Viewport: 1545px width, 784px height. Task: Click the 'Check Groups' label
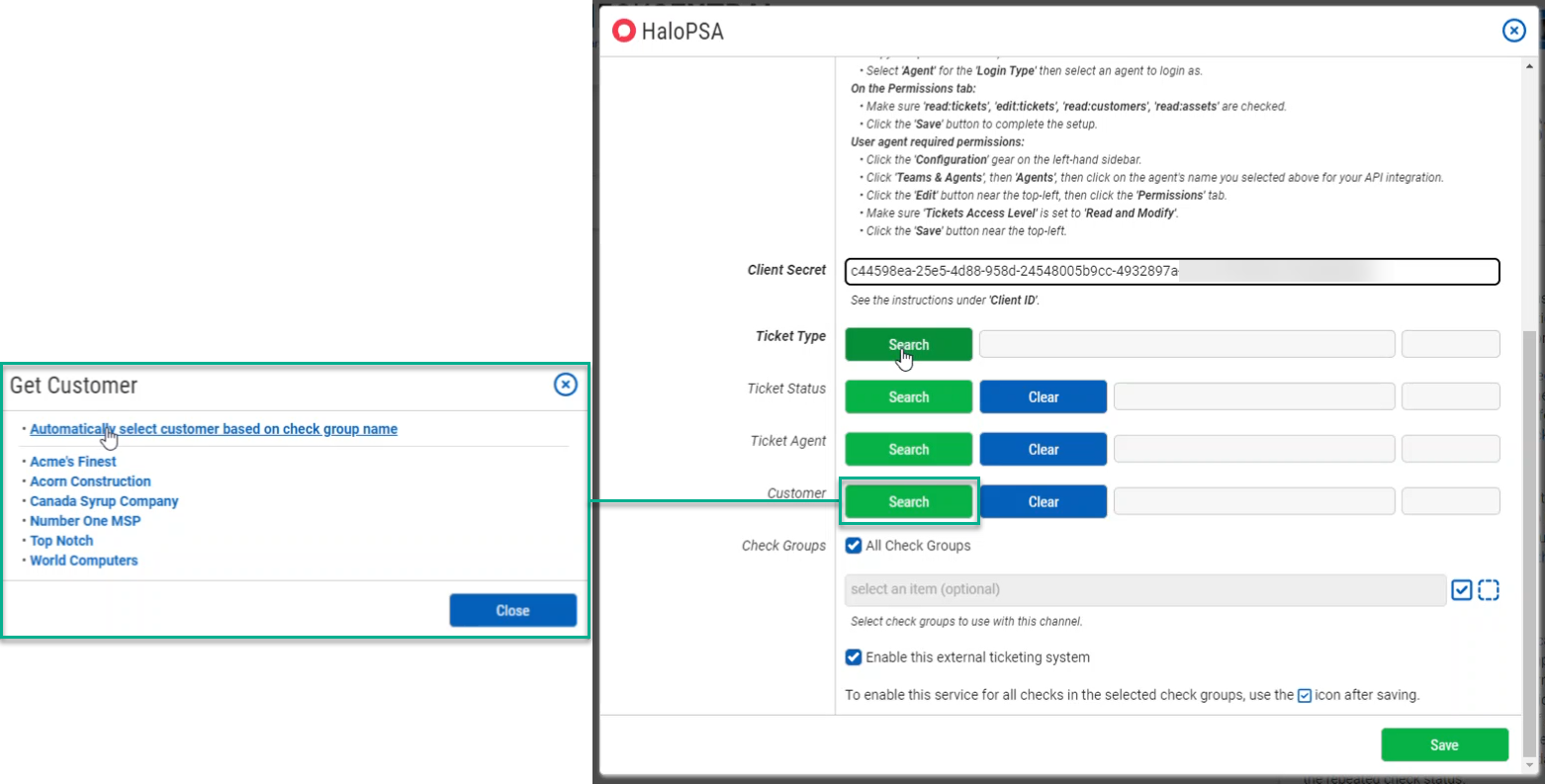(x=783, y=546)
